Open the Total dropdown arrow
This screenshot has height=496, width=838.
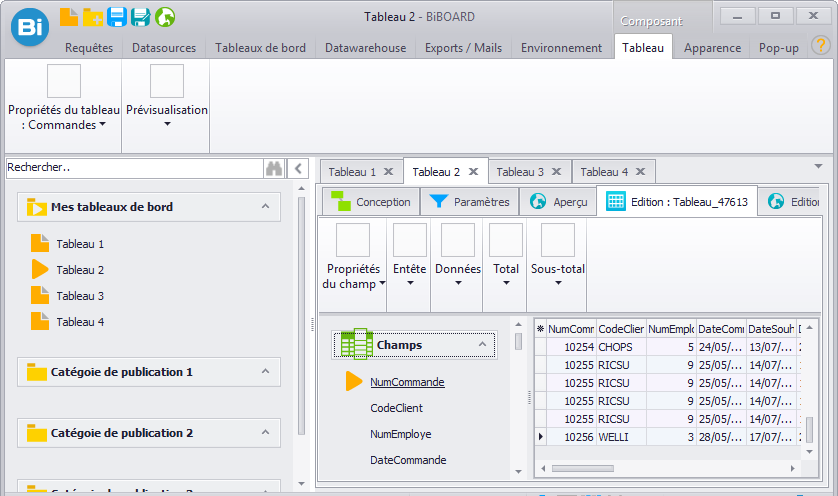pyautogui.click(x=506, y=283)
